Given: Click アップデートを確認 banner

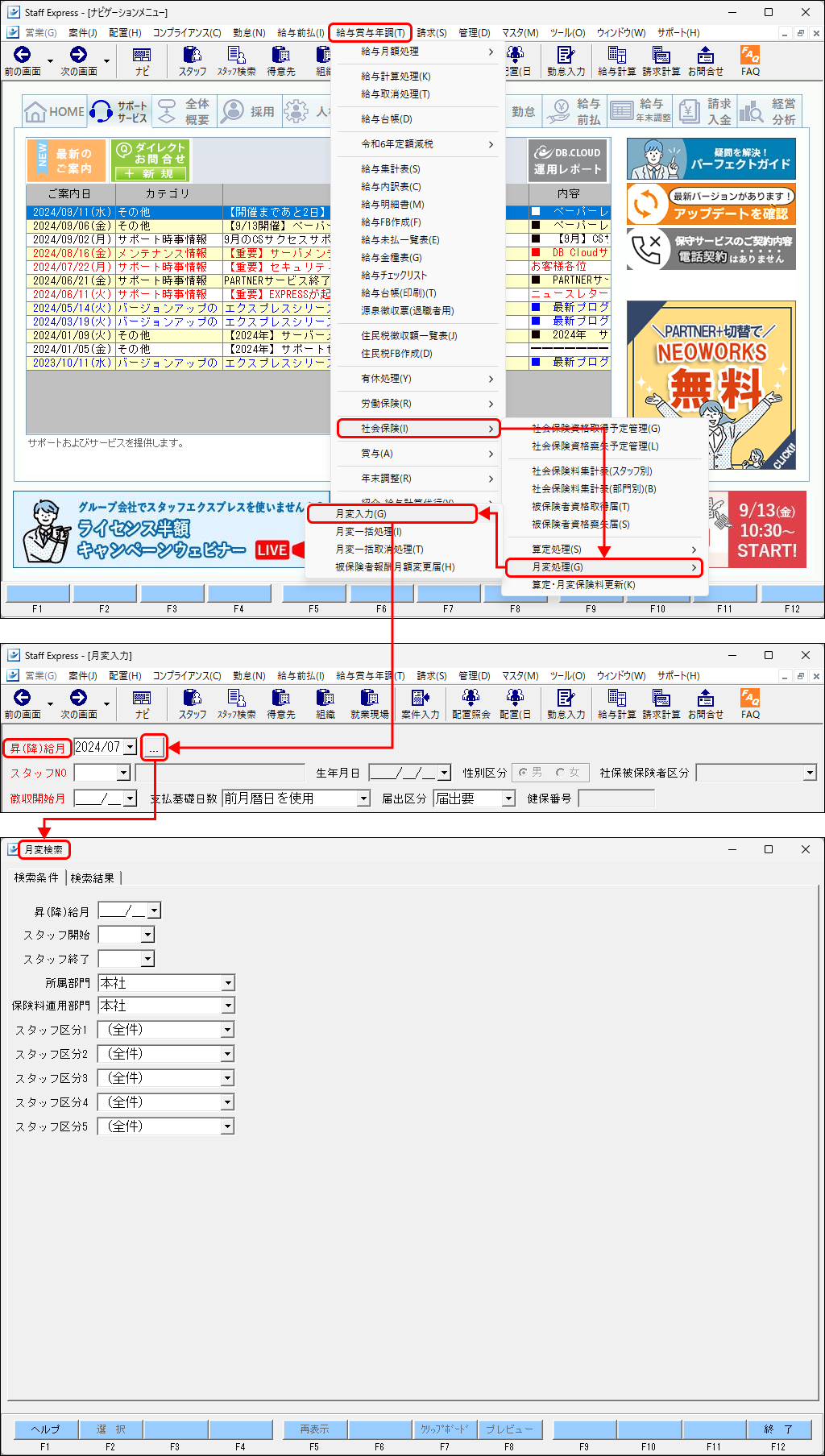Looking at the screenshot, I should click(711, 204).
